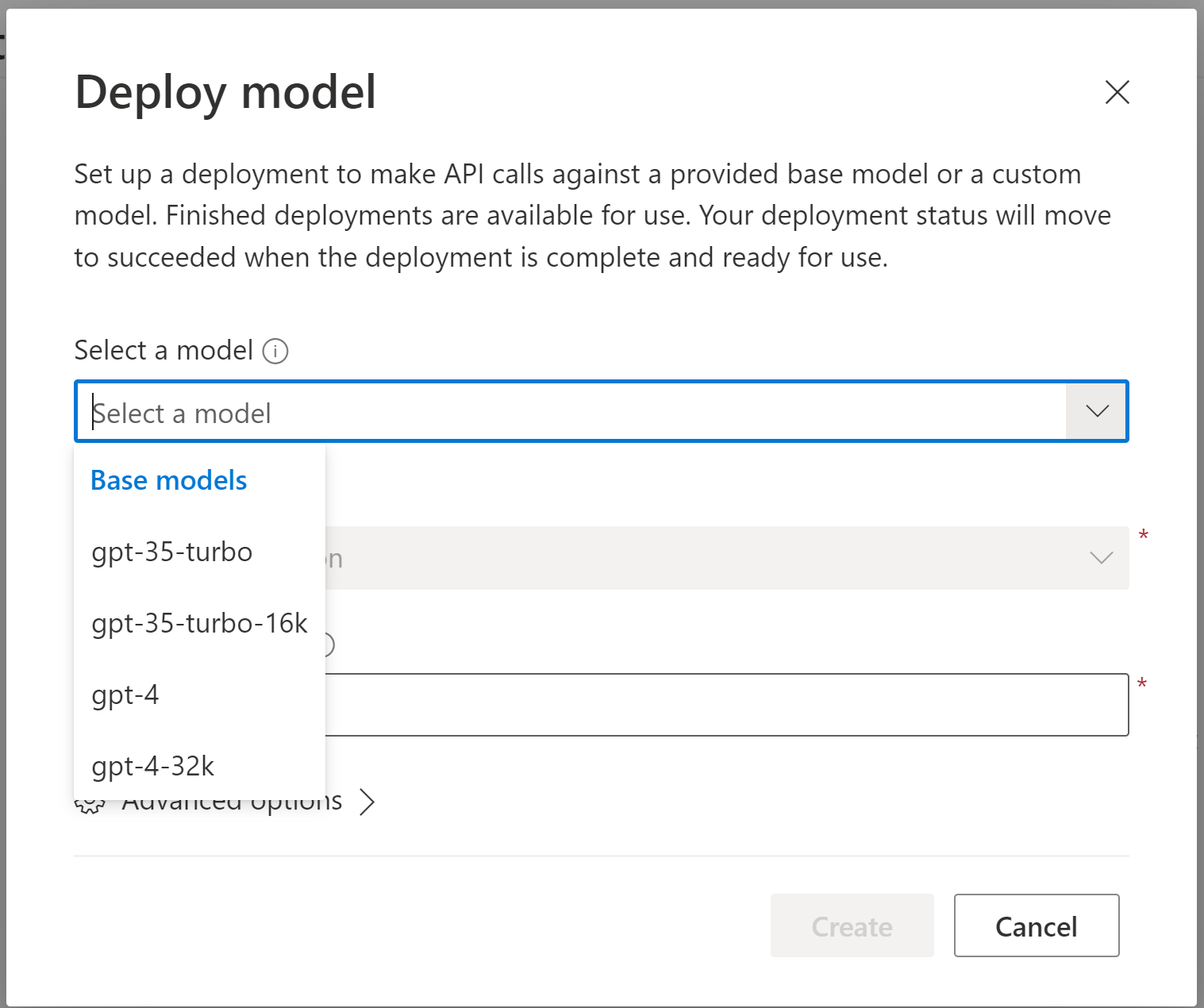The width and height of the screenshot is (1204, 1008).
Task: Select the gpt-4 base model
Action: point(199,695)
